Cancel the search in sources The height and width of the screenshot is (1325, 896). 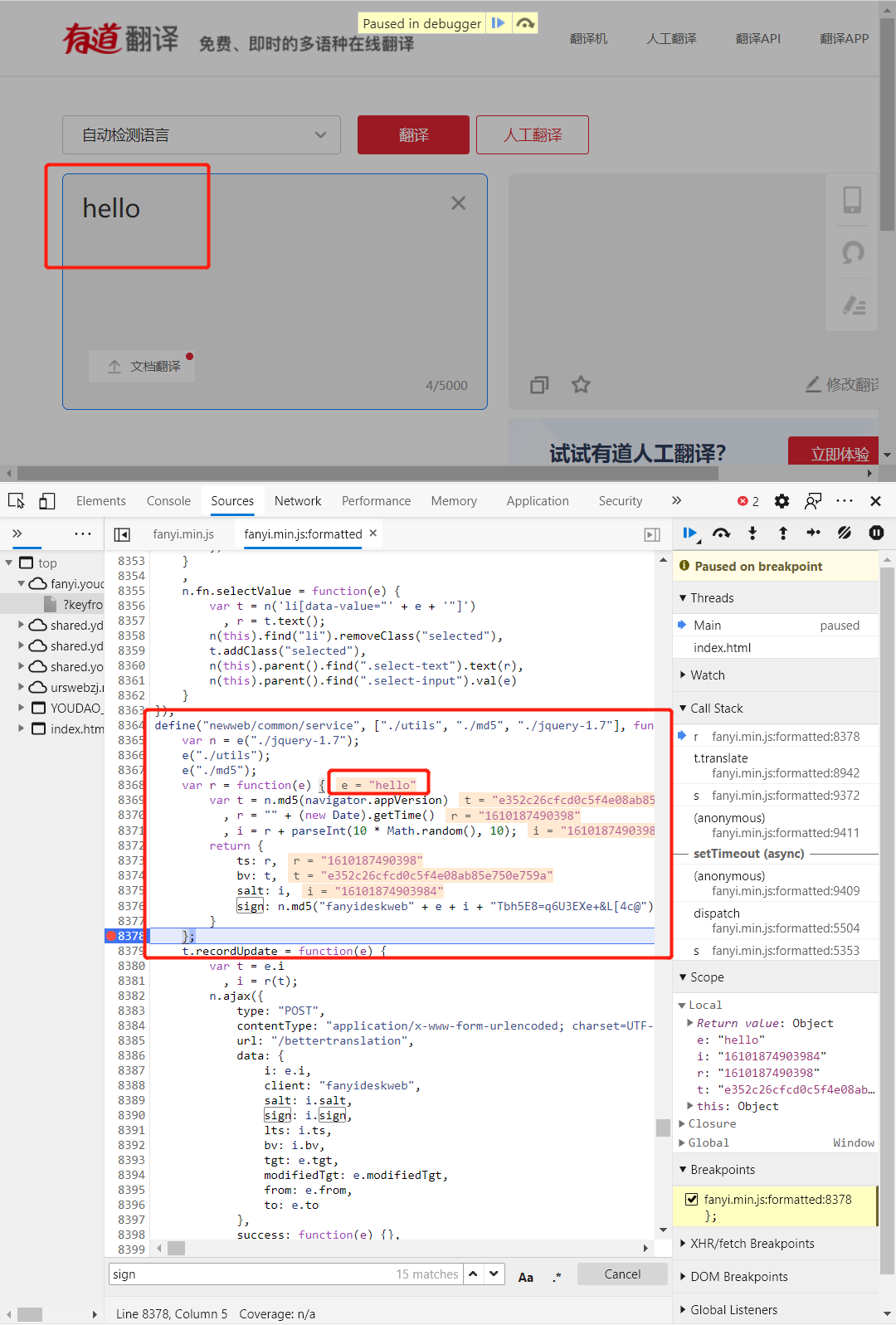point(622,1274)
